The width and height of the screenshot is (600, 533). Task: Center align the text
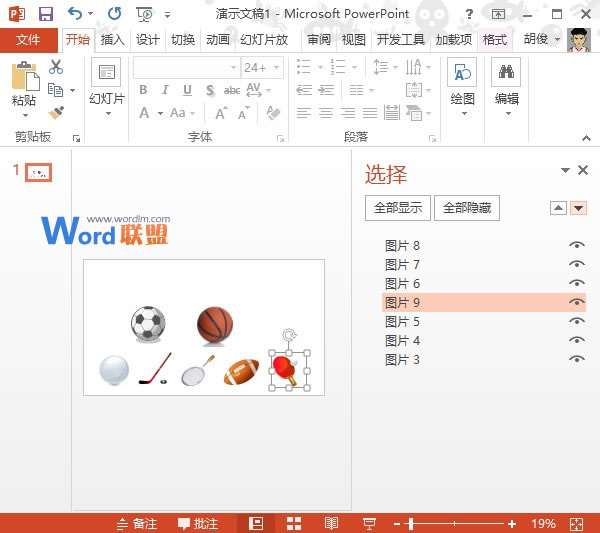[326, 113]
